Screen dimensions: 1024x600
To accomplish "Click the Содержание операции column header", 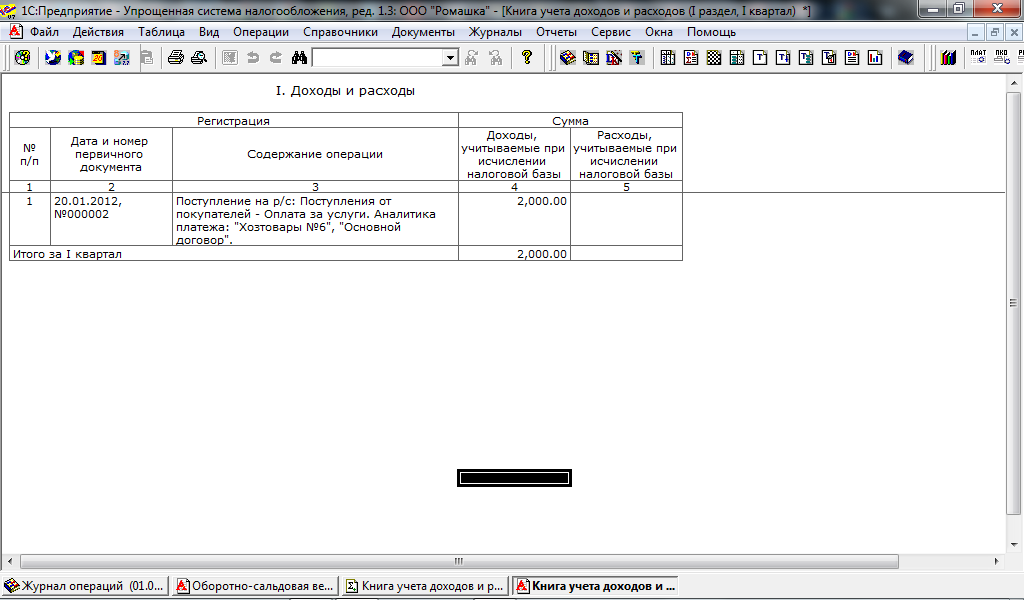I will click(315, 154).
